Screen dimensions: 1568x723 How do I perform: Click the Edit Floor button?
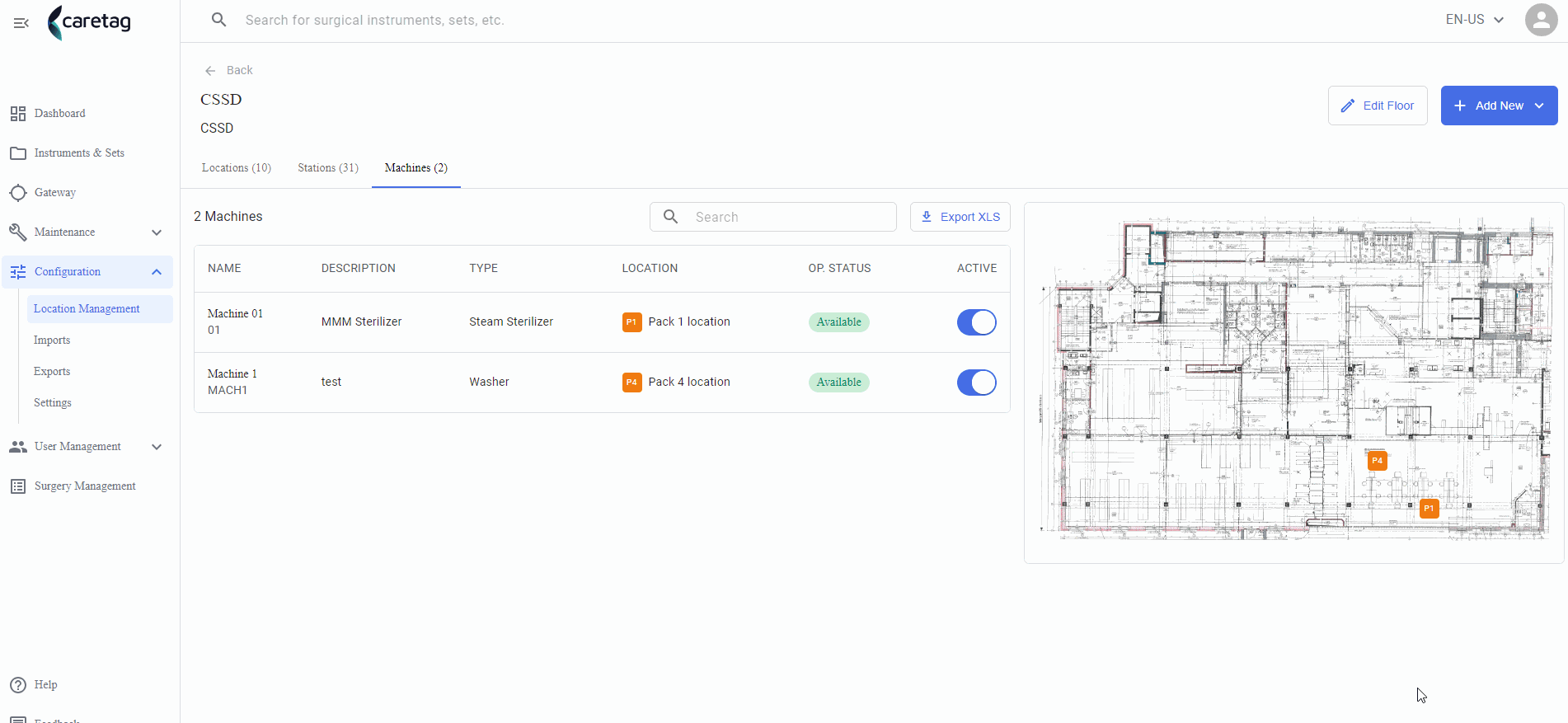coord(1378,106)
